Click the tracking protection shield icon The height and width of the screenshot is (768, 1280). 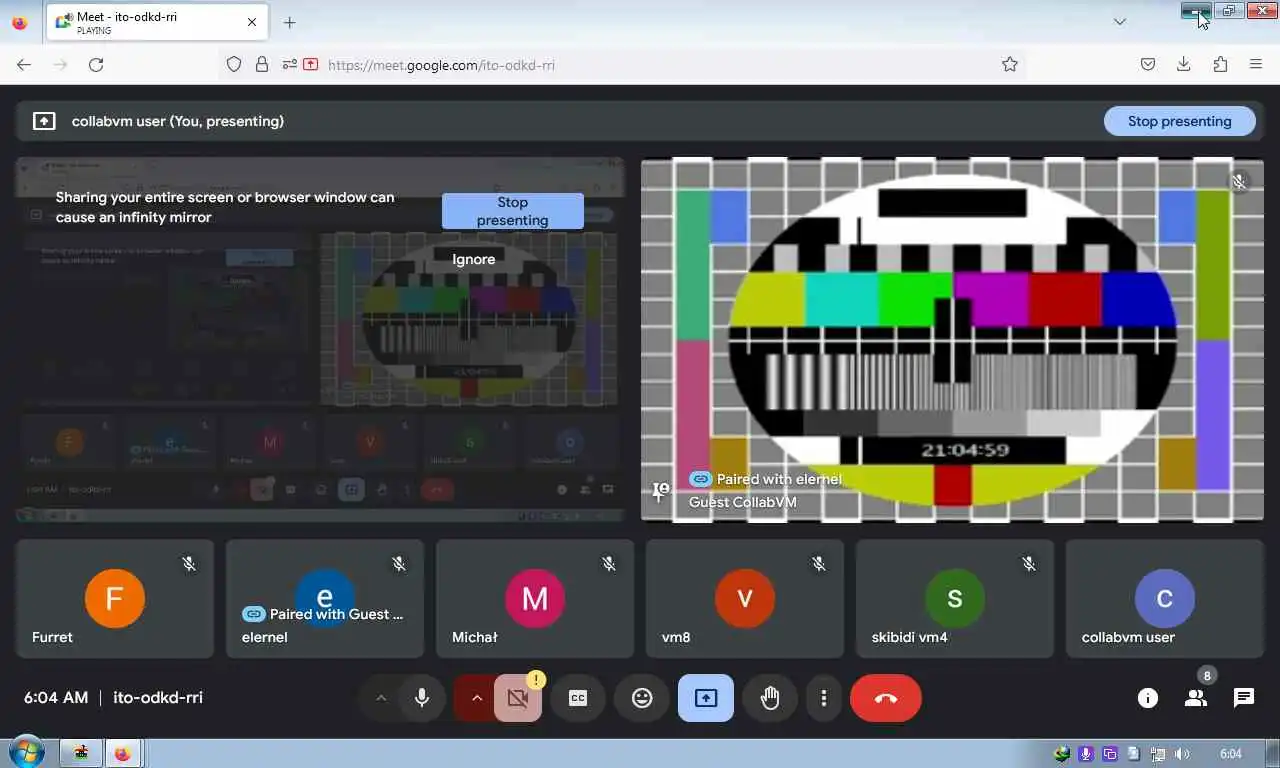coord(234,65)
